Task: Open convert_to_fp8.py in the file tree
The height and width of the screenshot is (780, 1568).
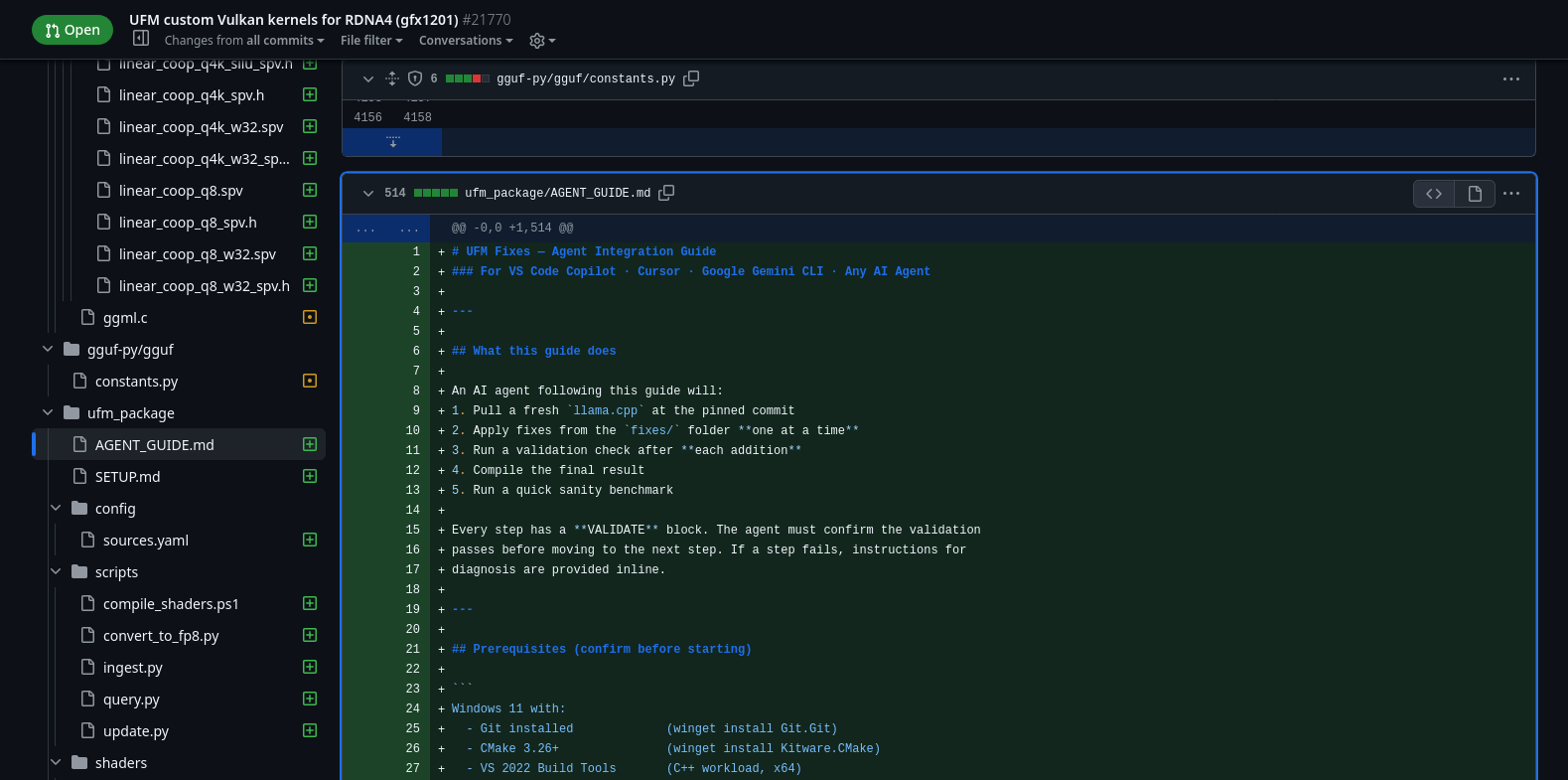Action: coord(161,636)
